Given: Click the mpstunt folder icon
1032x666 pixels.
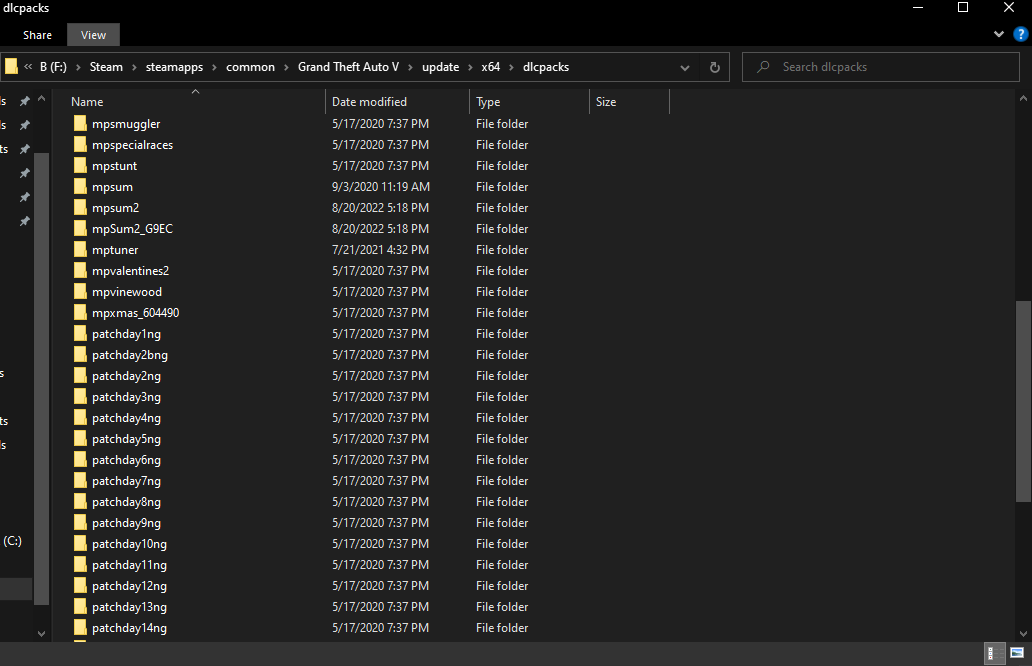Looking at the screenshot, I should pyautogui.click(x=80, y=166).
